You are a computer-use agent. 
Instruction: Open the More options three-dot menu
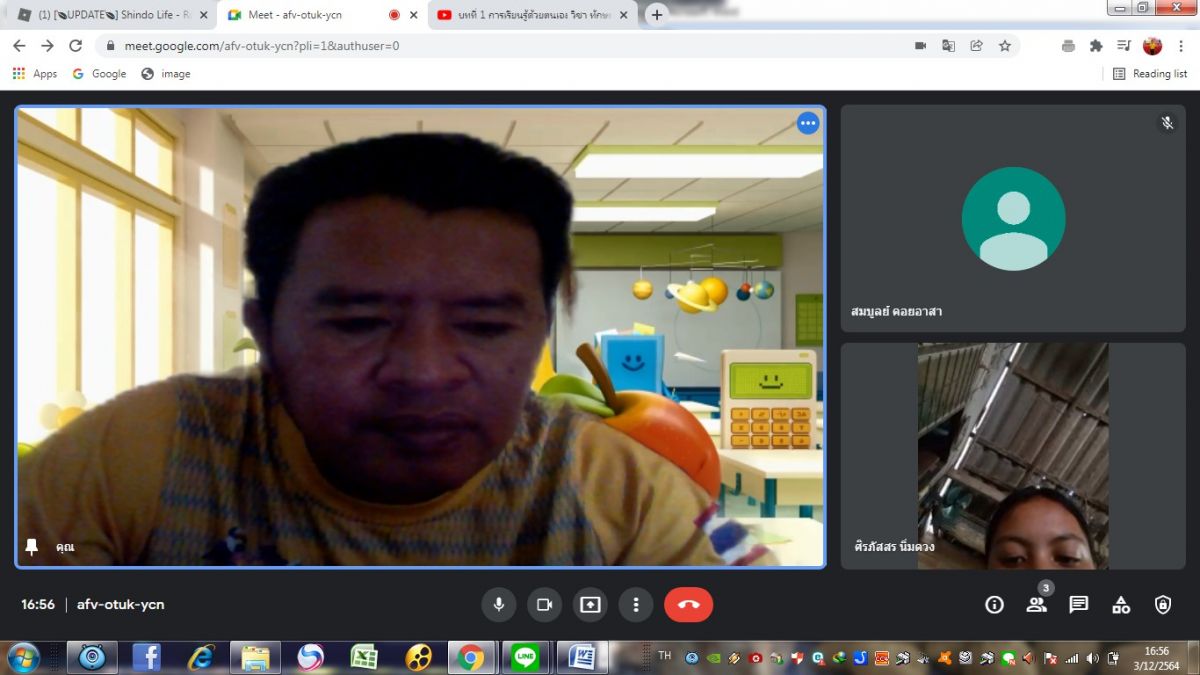[x=636, y=605]
